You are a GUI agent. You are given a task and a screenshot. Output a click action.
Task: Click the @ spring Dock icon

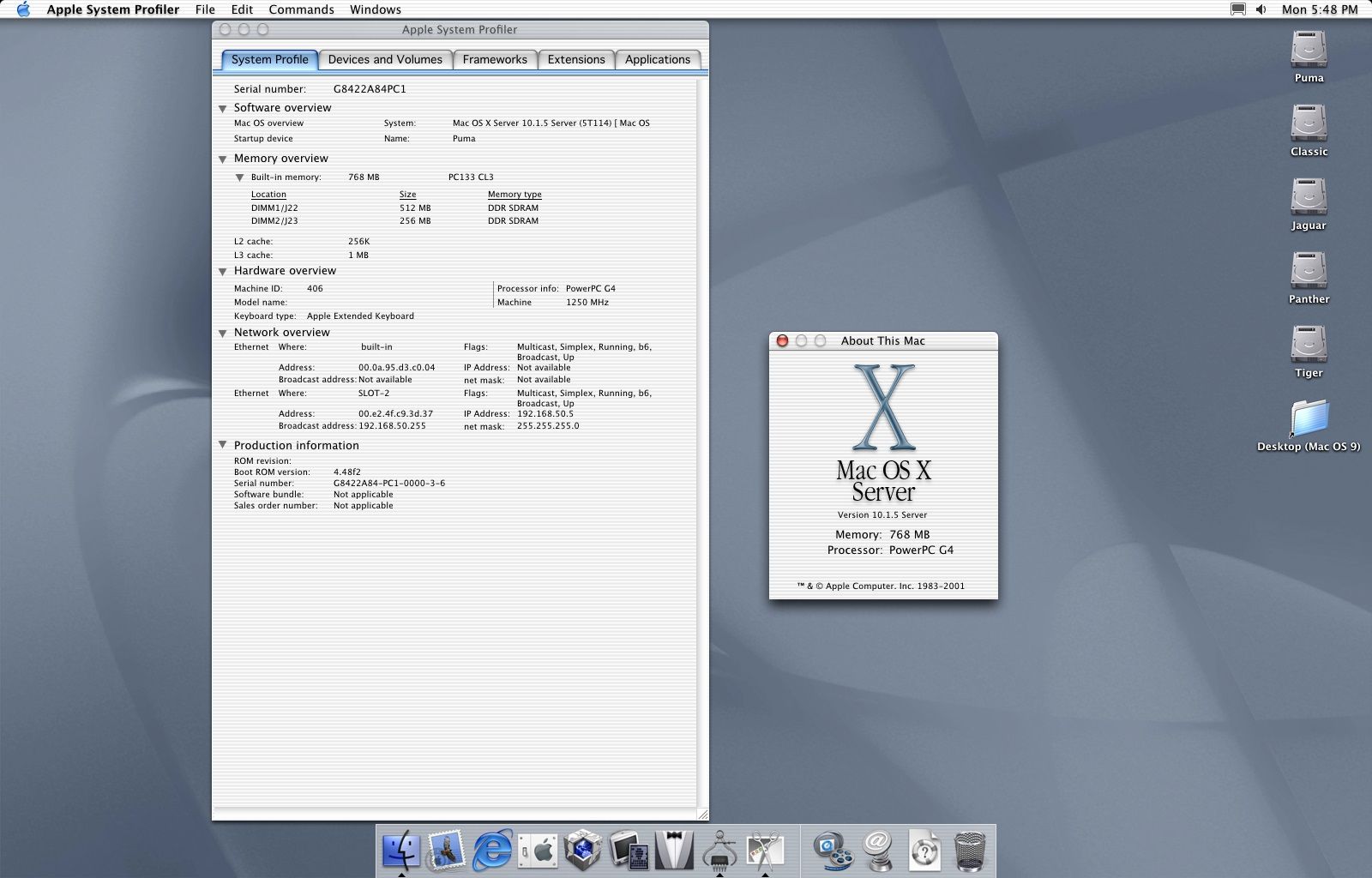879,851
